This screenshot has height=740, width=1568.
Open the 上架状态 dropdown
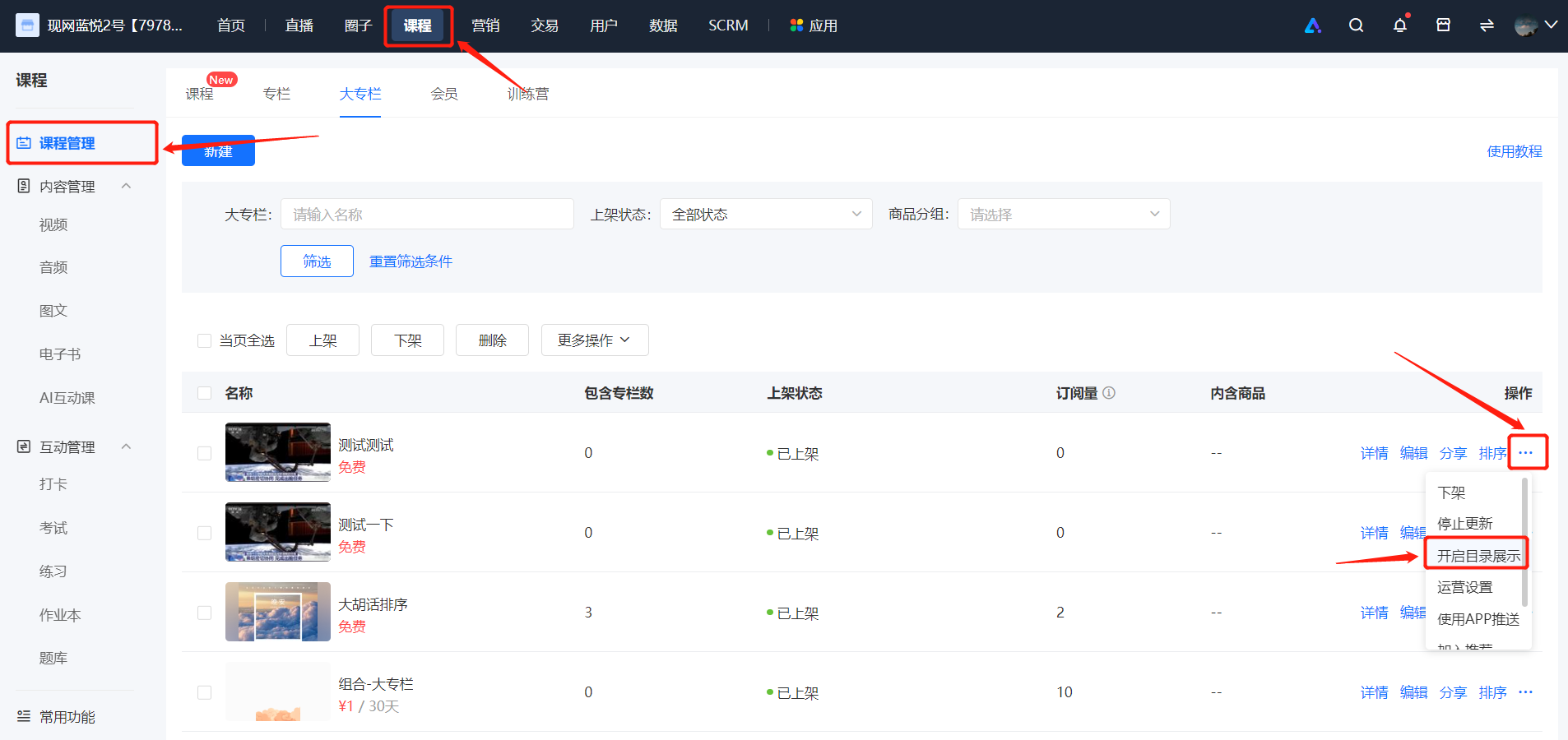766,215
